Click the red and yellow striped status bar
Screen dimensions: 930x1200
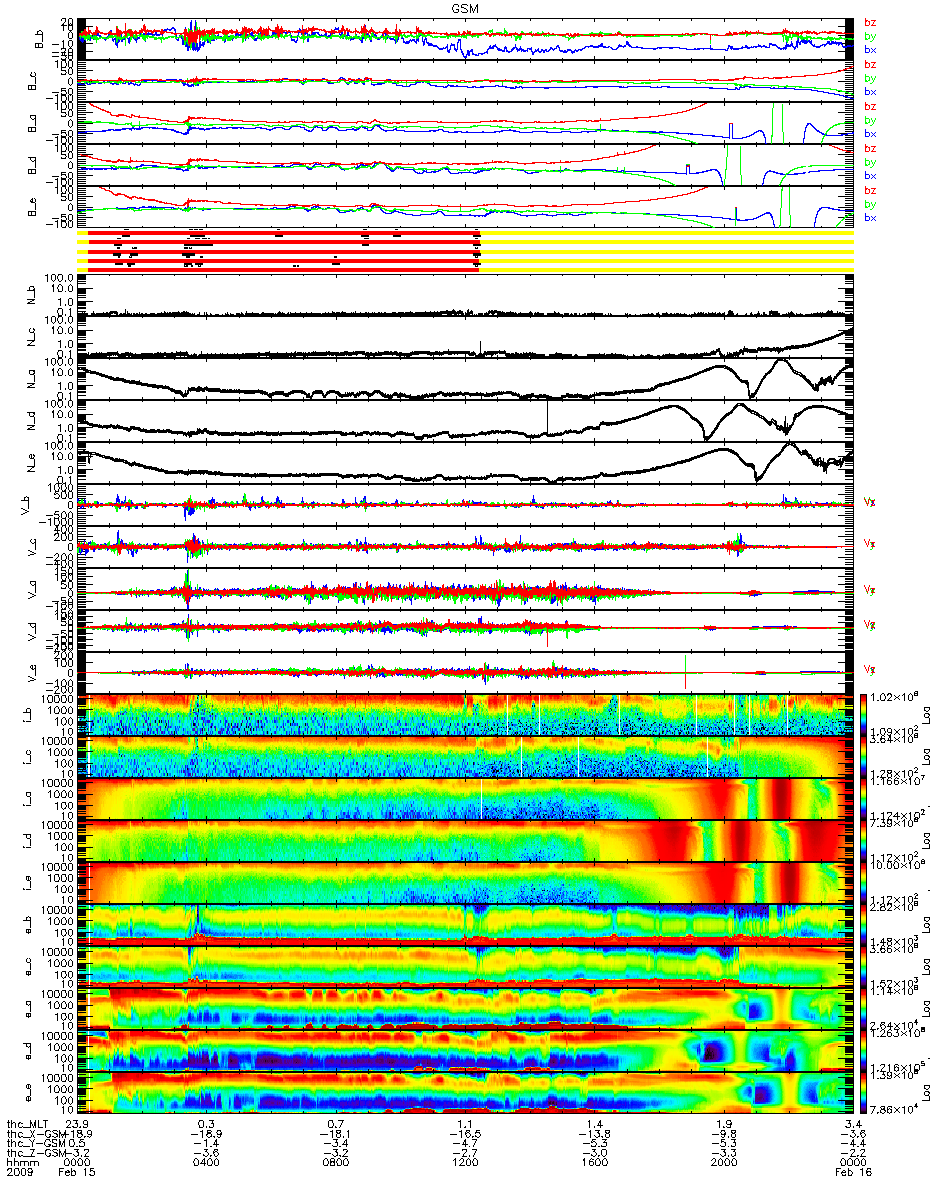click(465, 250)
